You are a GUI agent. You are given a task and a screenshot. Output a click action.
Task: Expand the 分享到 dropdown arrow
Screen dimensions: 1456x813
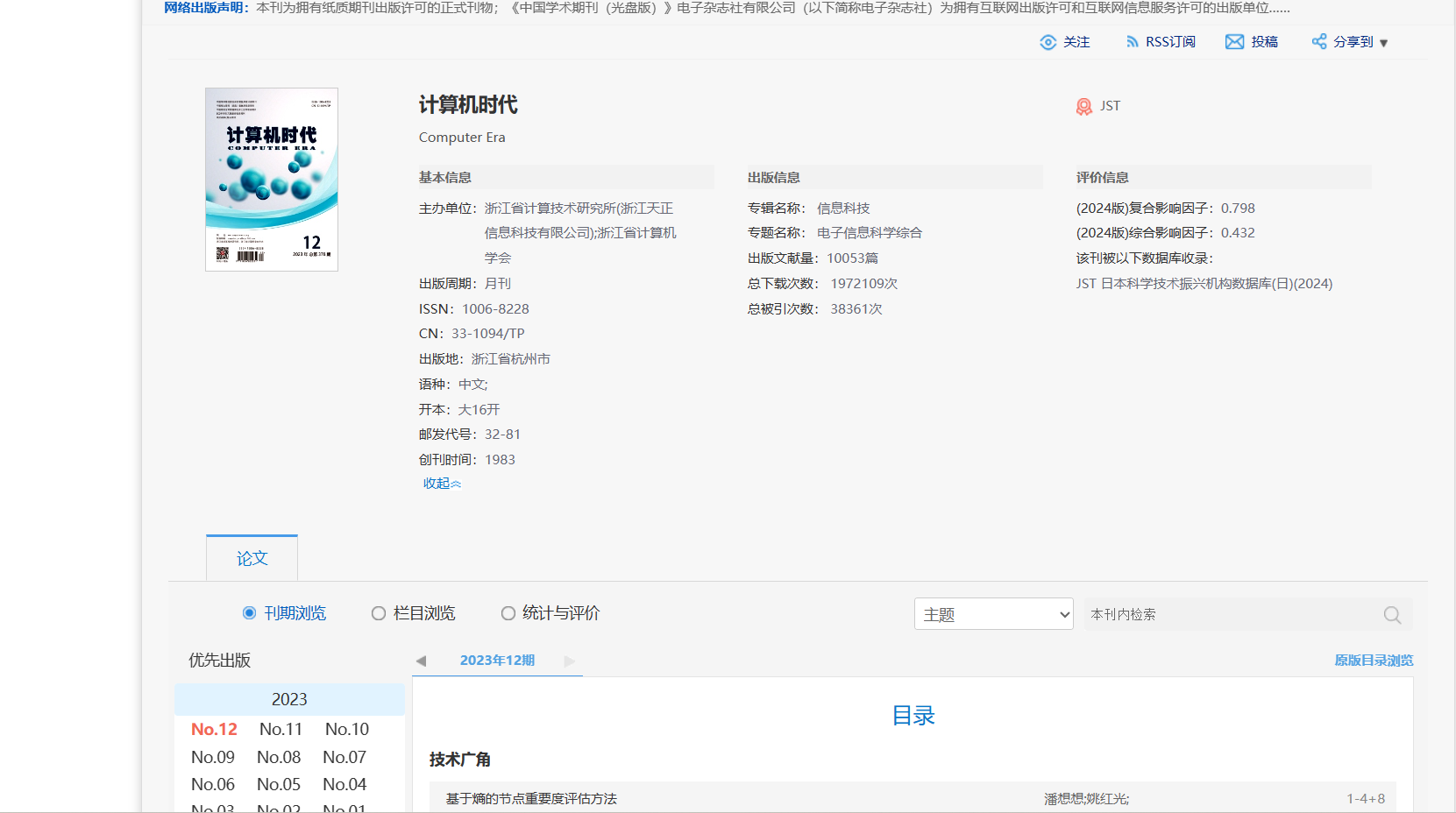1384,43
